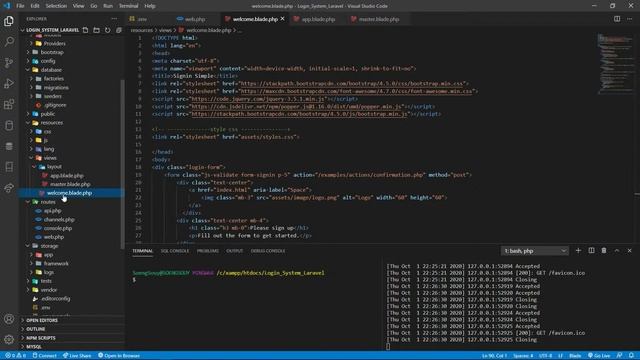Open notifications bell in status bar
This screenshot has height=360, width=640.
pyautogui.click(x=631, y=356)
